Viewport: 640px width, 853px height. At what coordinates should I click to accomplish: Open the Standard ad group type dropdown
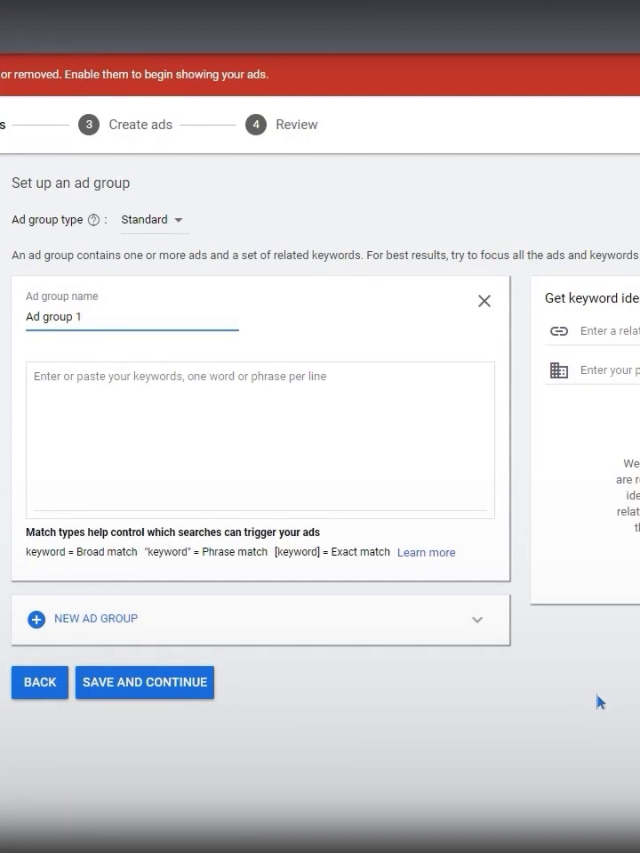[152, 220]
